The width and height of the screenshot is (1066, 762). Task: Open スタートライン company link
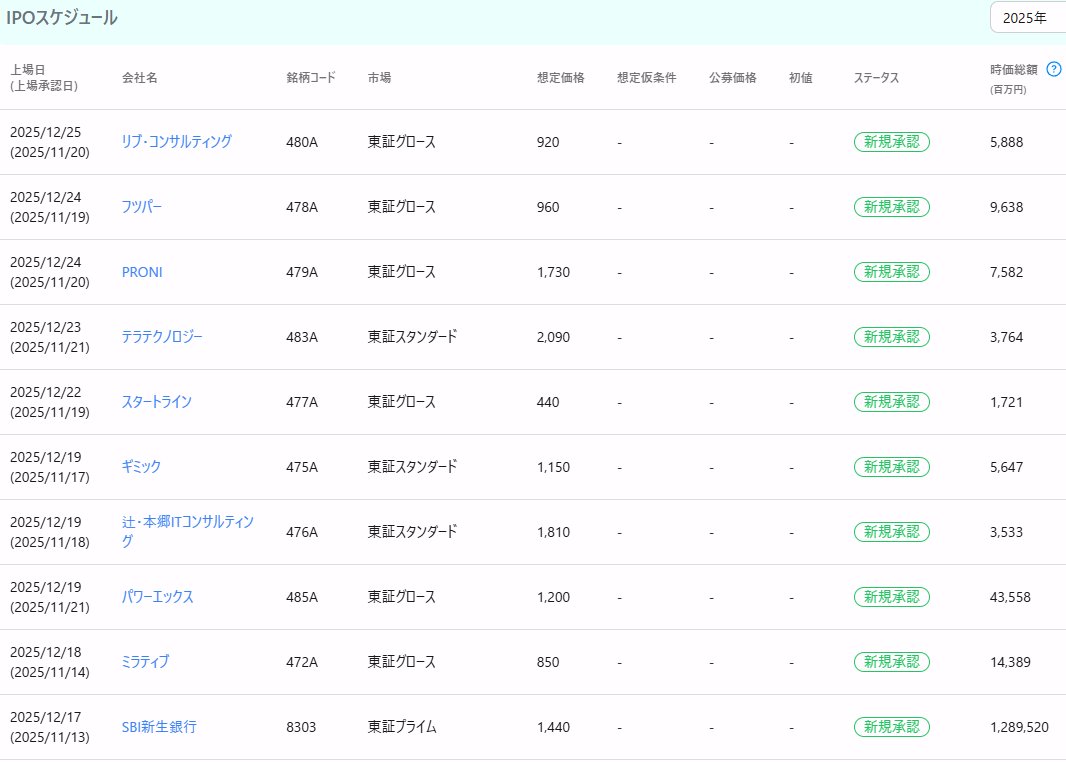[156, 402]
